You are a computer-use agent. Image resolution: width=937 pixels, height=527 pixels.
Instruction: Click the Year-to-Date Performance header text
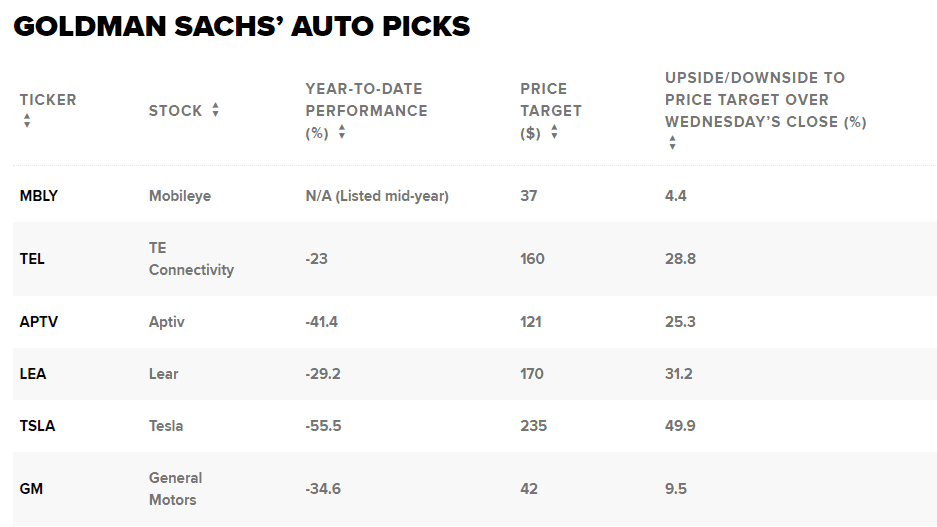click(366, 99)
